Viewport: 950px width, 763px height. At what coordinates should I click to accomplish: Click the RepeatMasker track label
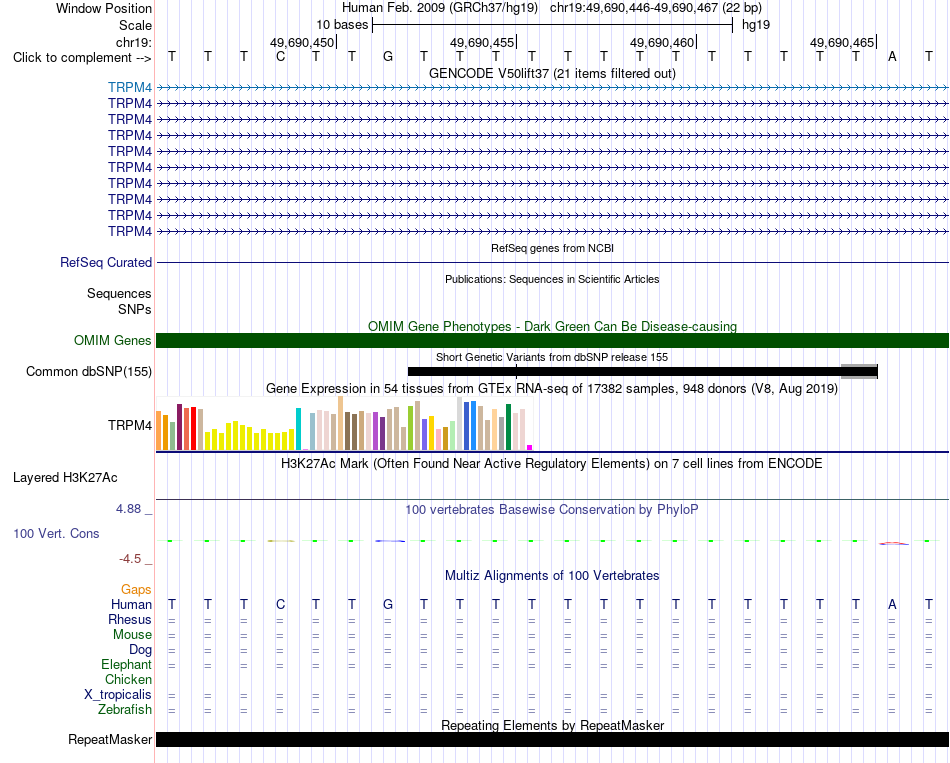click(x=110, y=739)
